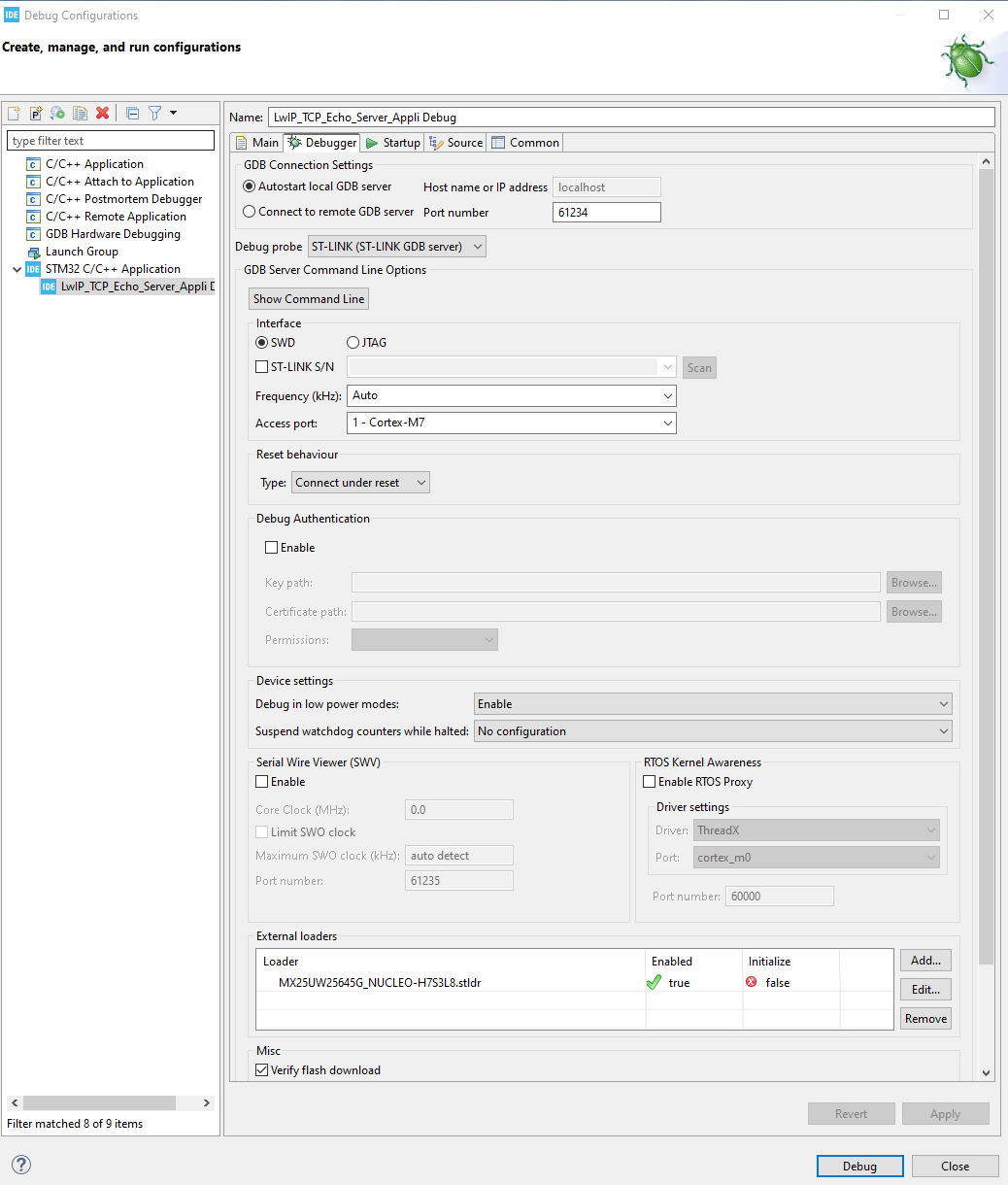The width and height of the screenshot is (1008, 1185).
Task: Open the help question mark icon
Action: 21,1166
